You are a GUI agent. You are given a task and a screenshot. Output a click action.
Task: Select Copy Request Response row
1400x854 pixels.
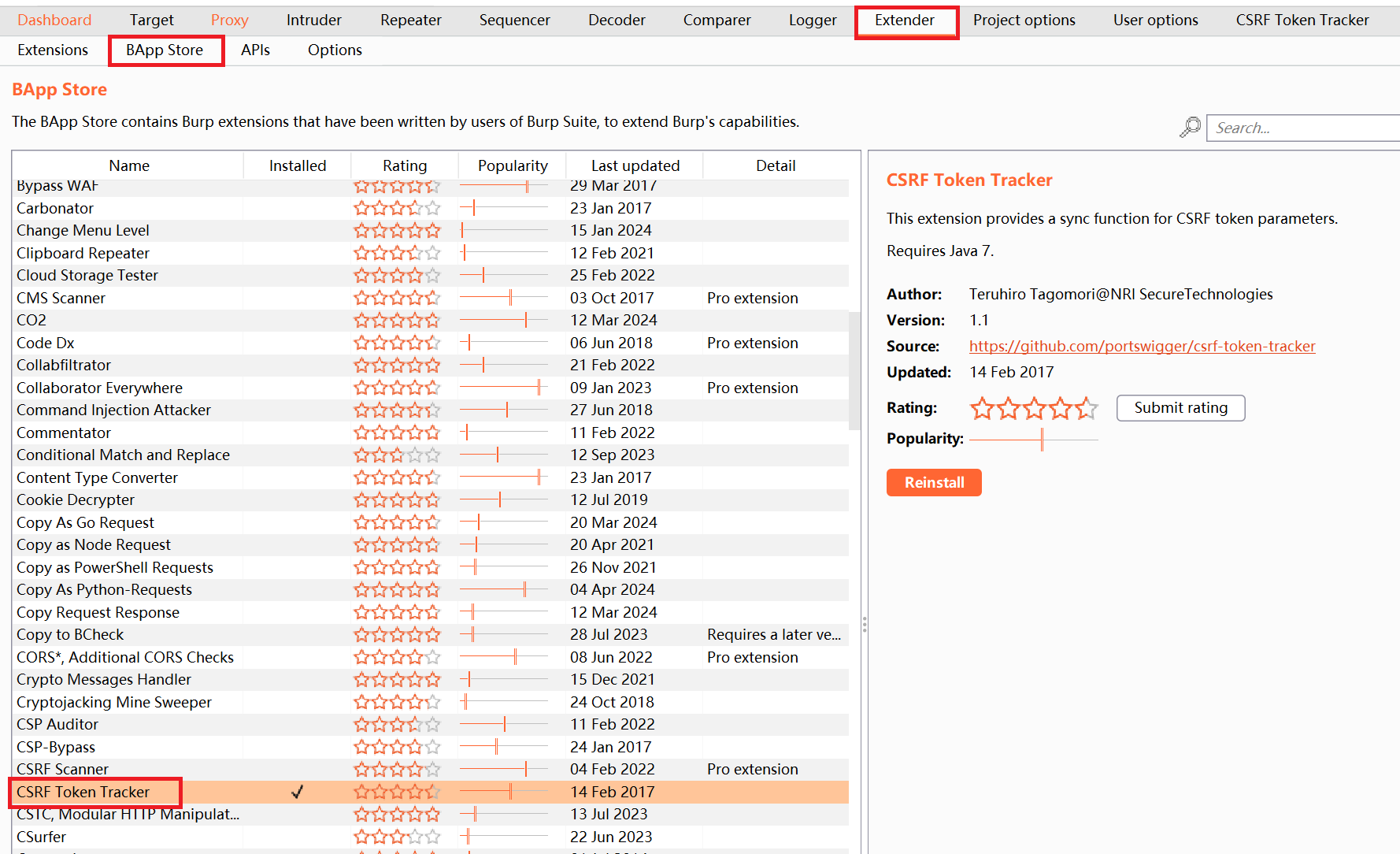[x=431, y=612]
